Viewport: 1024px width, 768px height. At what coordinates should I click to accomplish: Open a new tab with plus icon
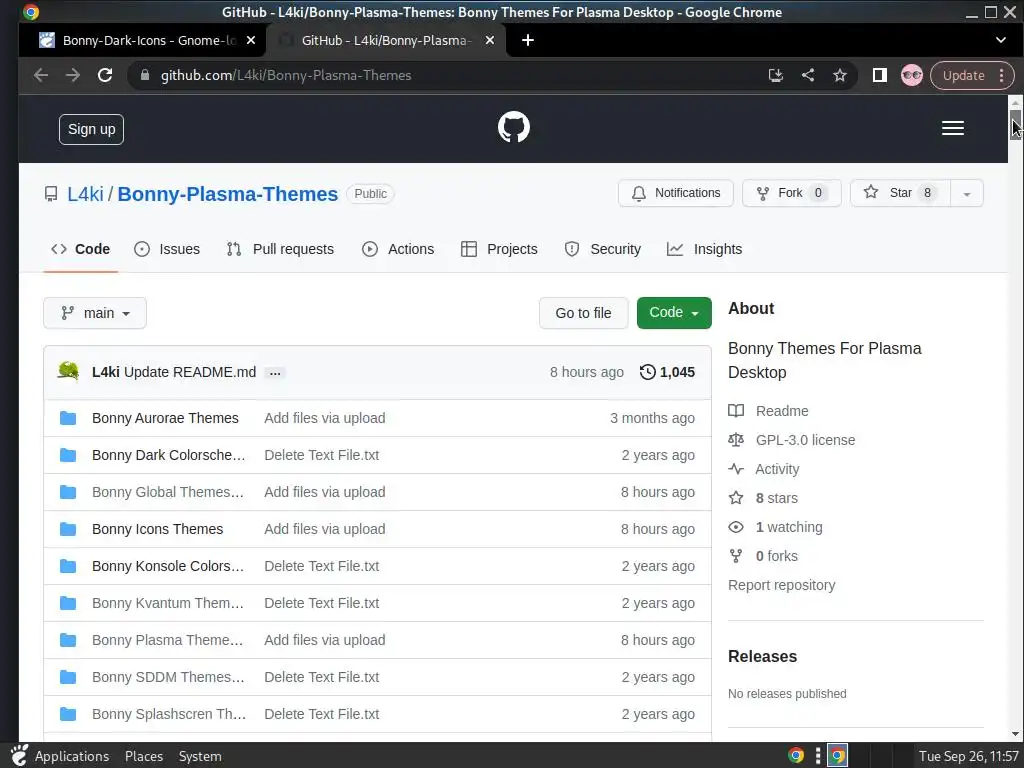[x=528, y=40]
